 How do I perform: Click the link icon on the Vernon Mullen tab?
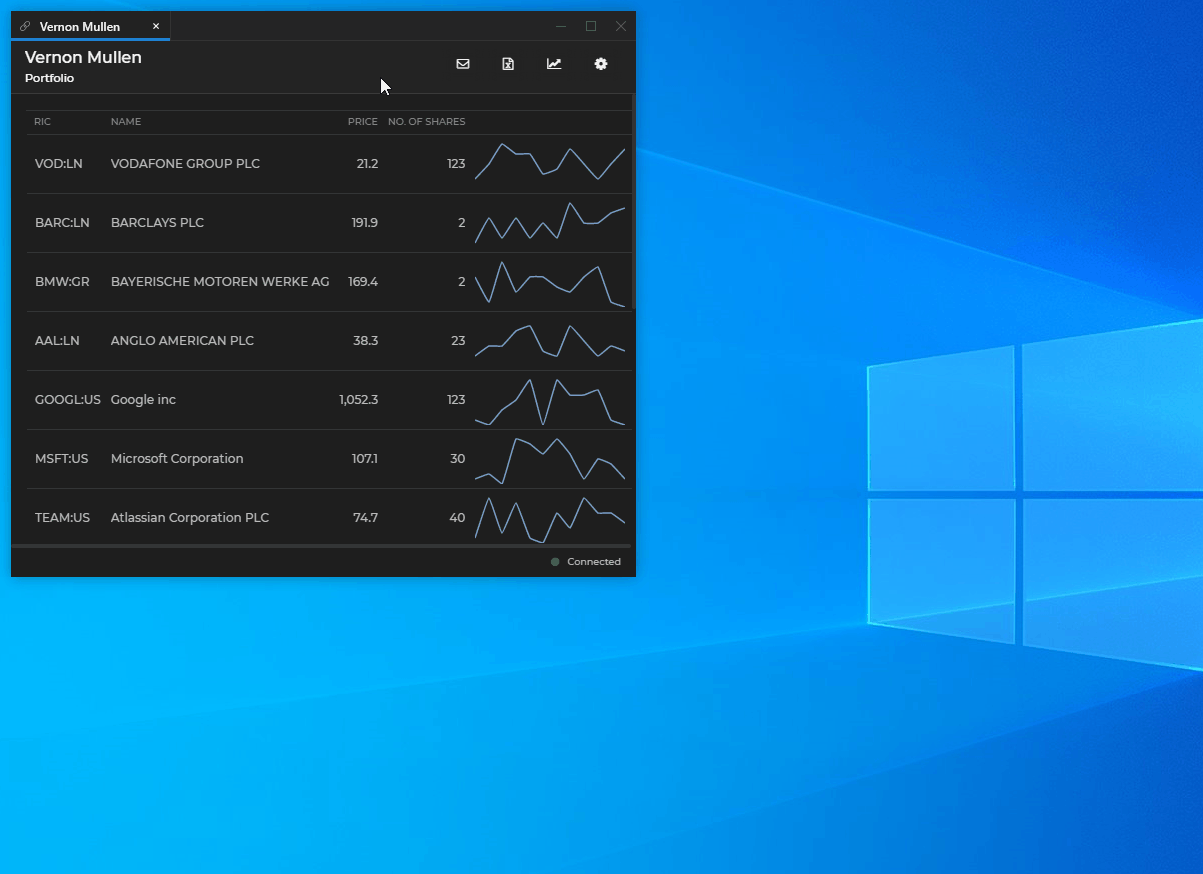[25, 27]
